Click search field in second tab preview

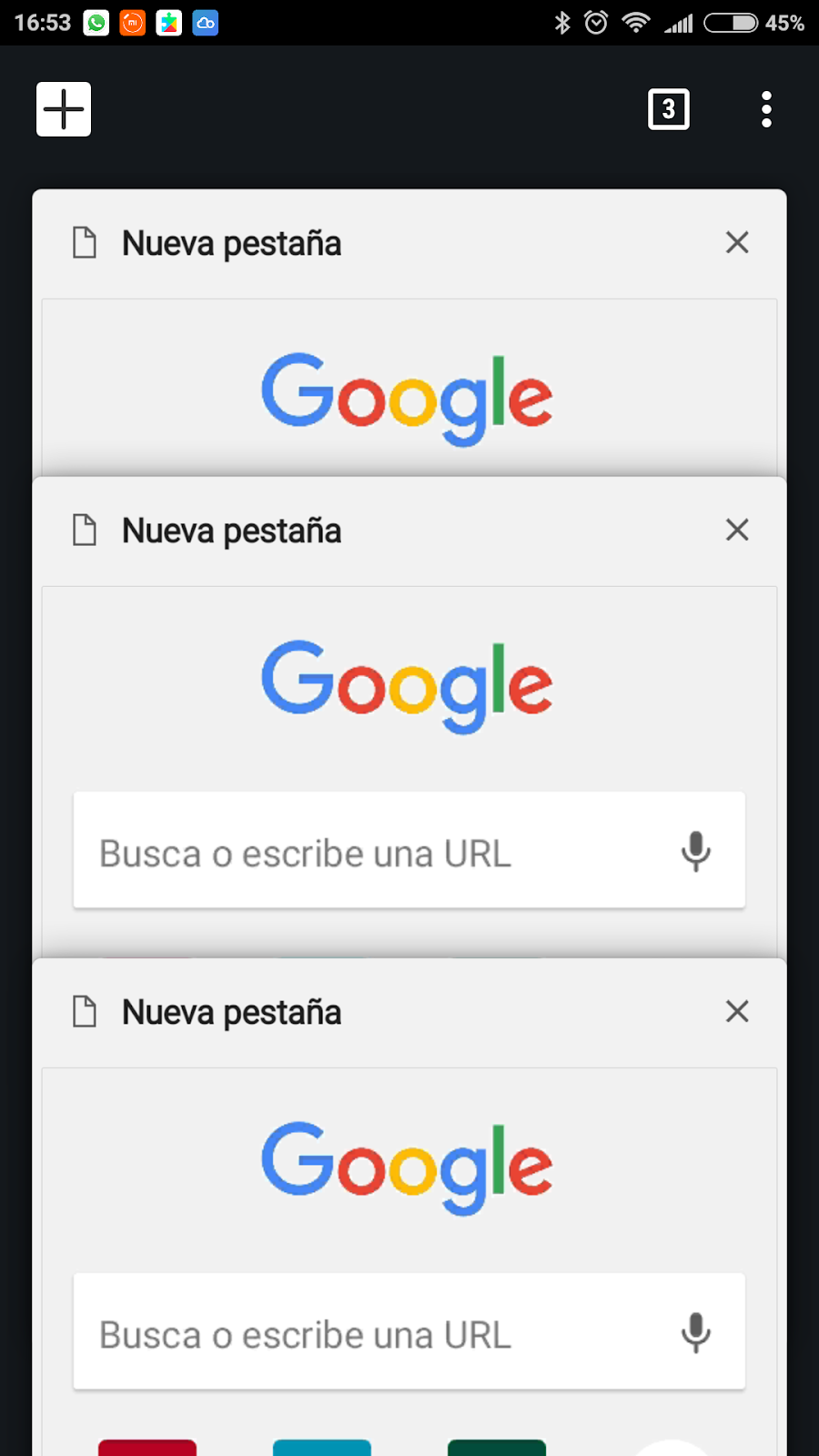(409, 850)
